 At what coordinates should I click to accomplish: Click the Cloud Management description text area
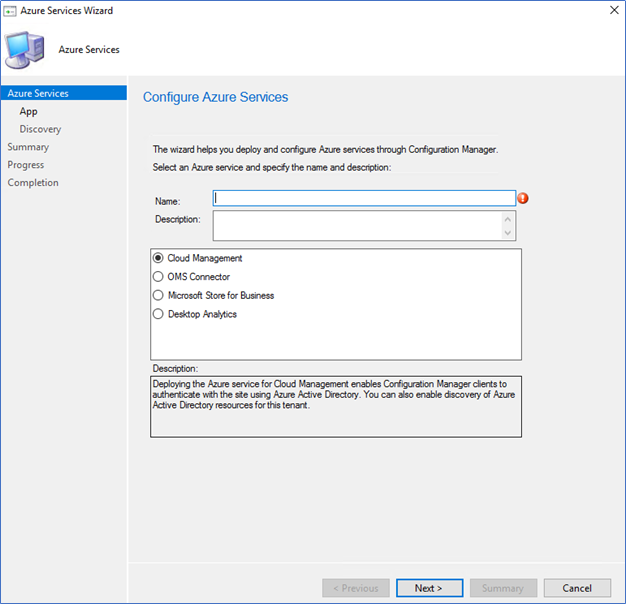pos(336,406)
